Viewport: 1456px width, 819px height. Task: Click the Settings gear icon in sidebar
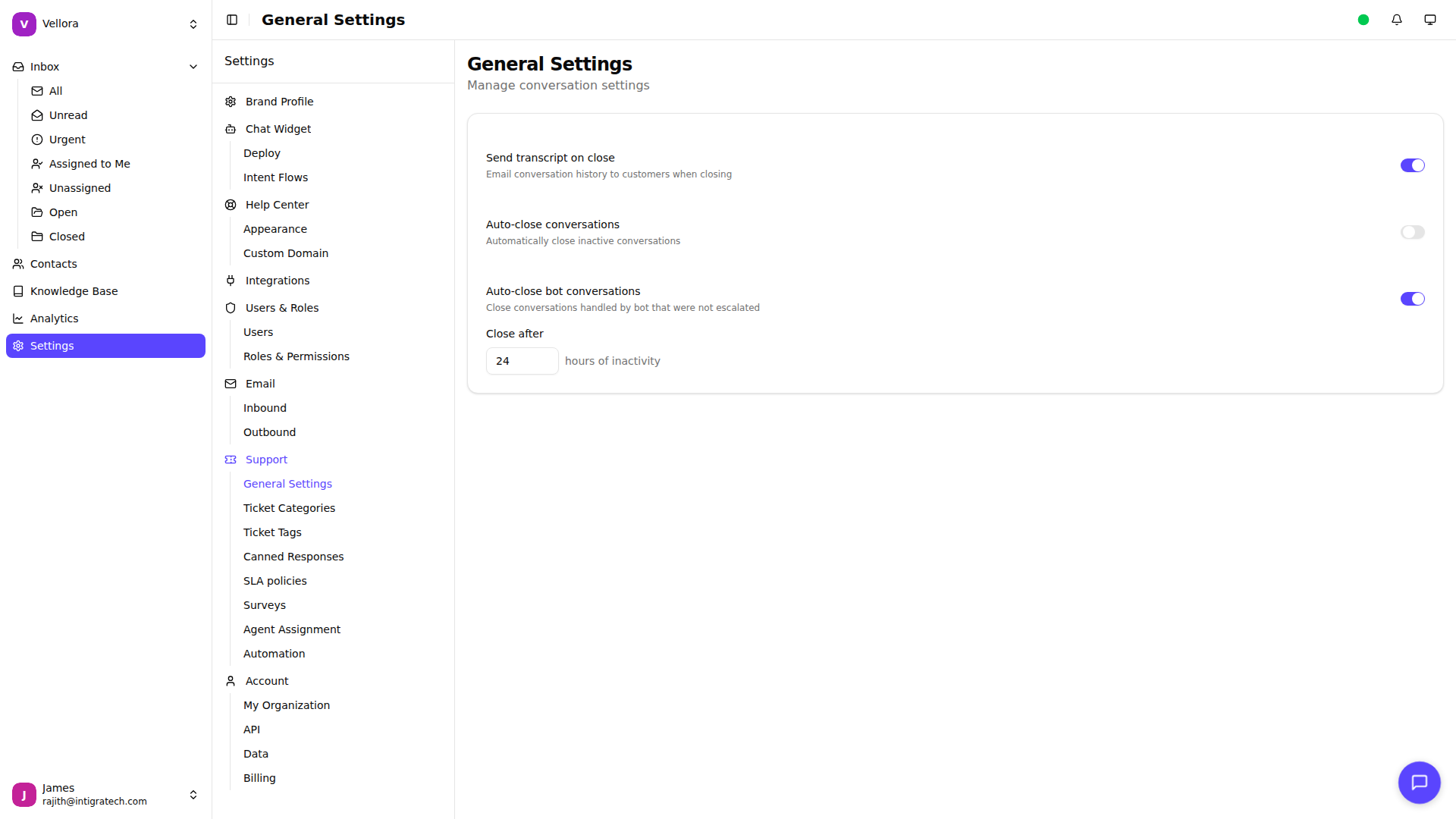click(x=18, y=346)
